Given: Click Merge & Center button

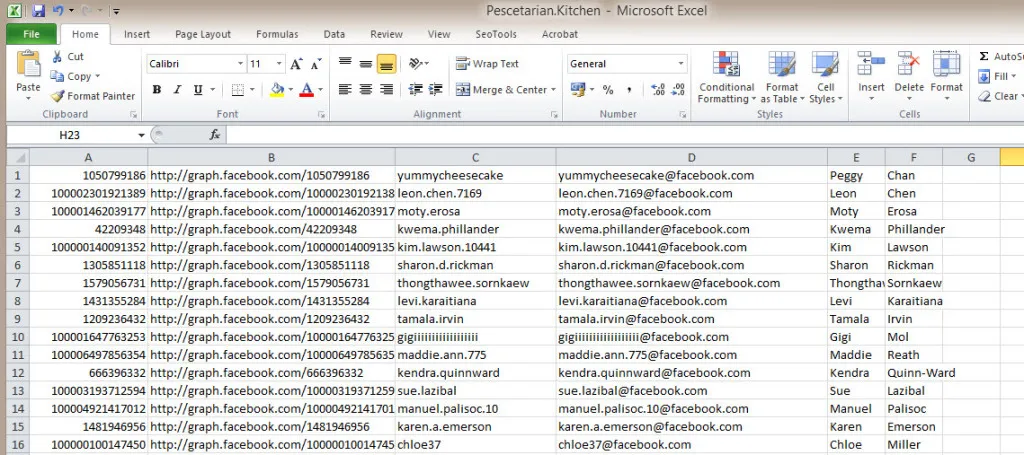Looking at the screenshot, I should pyautogui.click(x=501, y=90).
